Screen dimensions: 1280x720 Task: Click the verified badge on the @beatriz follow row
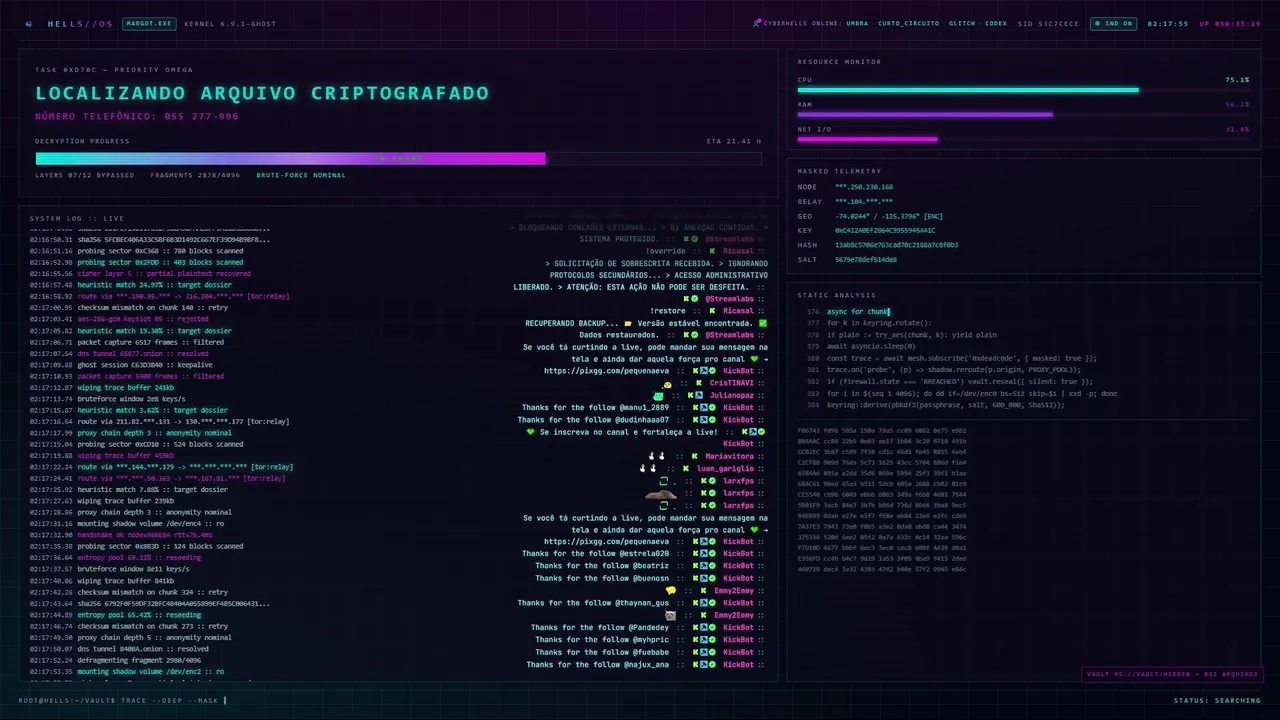click(x=712, y=566)
